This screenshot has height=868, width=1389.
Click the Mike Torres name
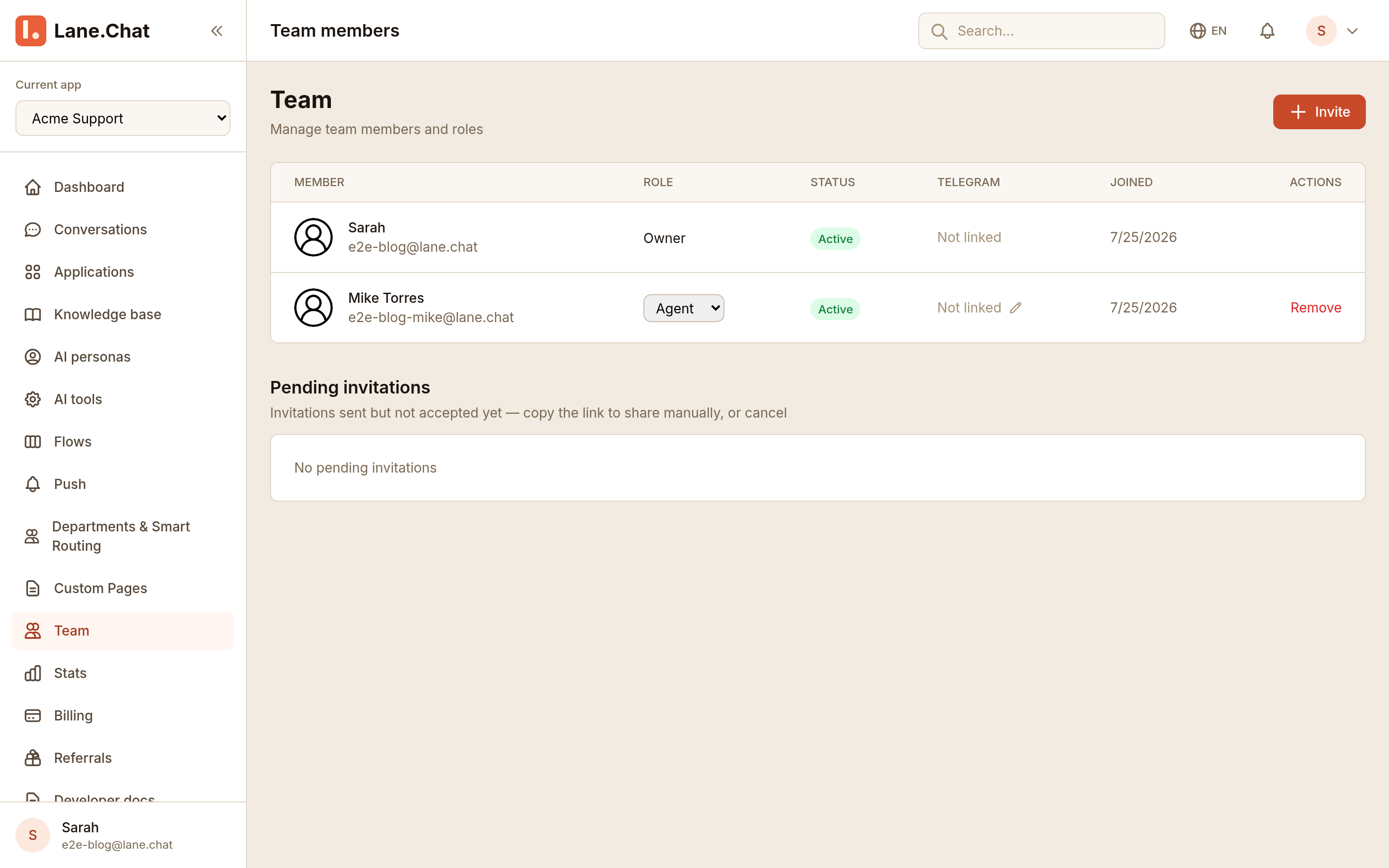[x=386, y=298]
